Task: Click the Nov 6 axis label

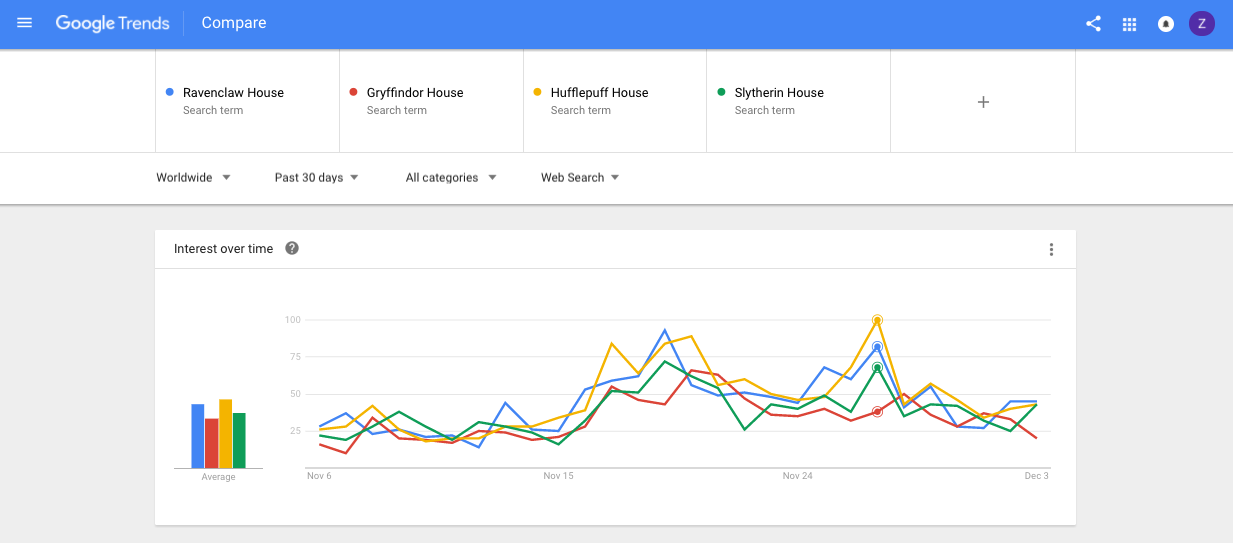Action: point(319,476)
